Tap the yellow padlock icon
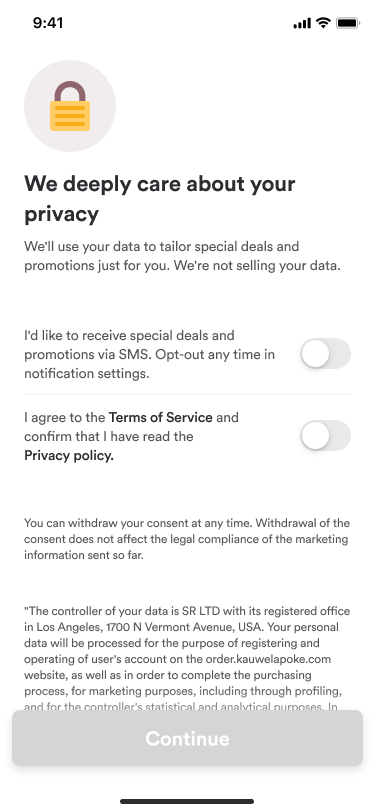Image resolution: width=375 pixels, height=812 pixels. [70, 106]
